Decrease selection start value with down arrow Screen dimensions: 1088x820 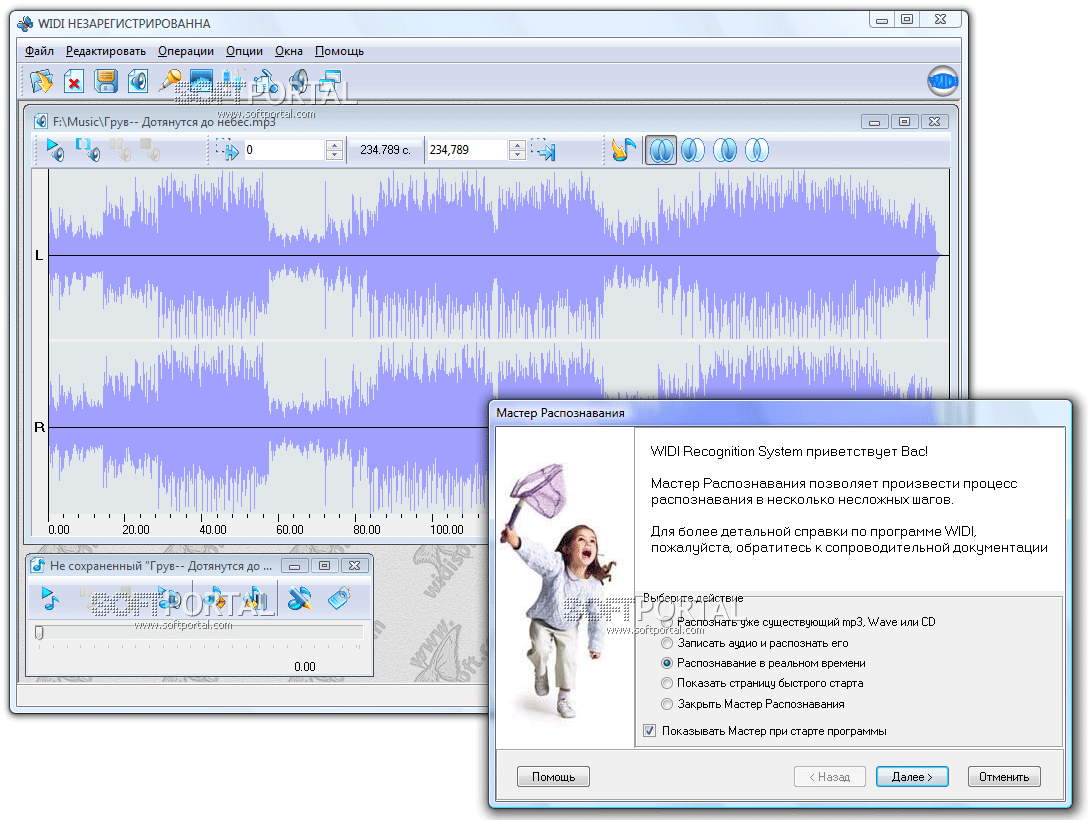pyautogui.click(x=334, y=155)
